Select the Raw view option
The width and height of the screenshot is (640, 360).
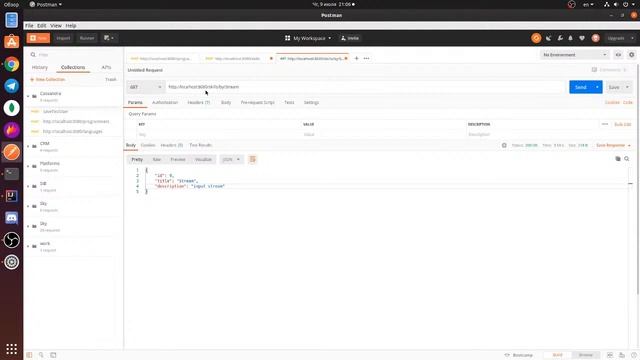157,160
